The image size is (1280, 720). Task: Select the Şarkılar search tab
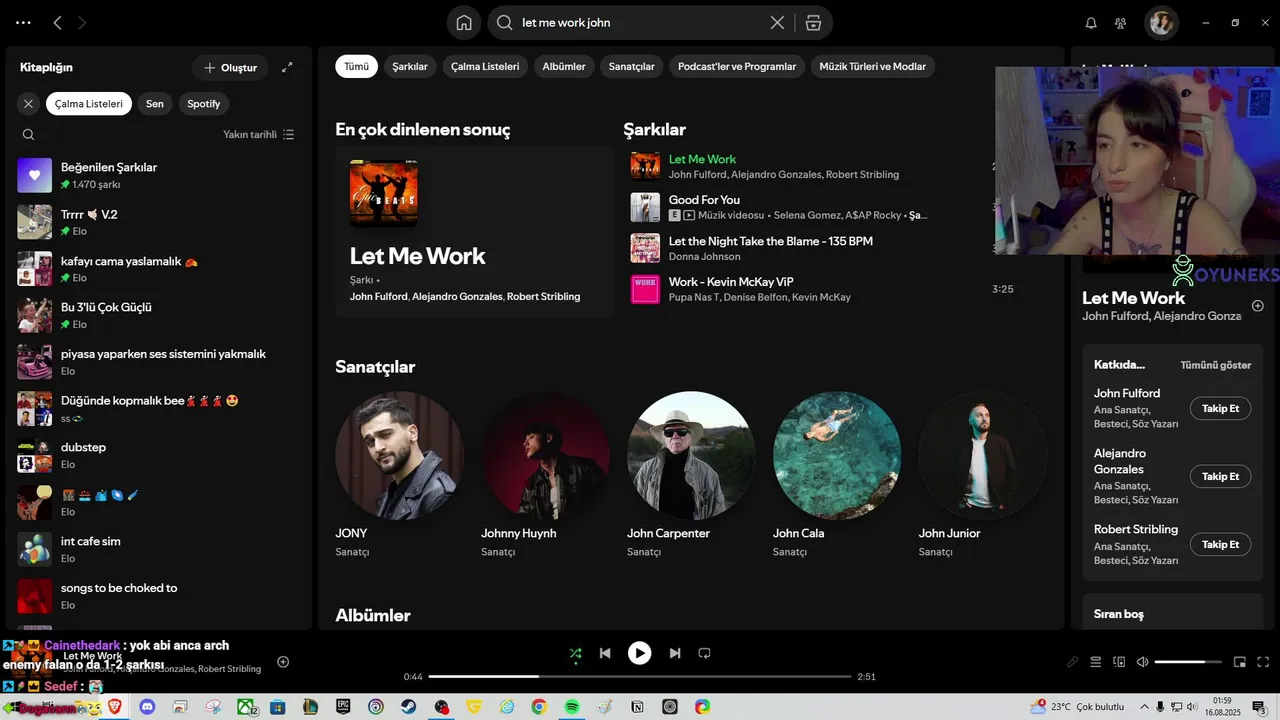tap(410, 66)
